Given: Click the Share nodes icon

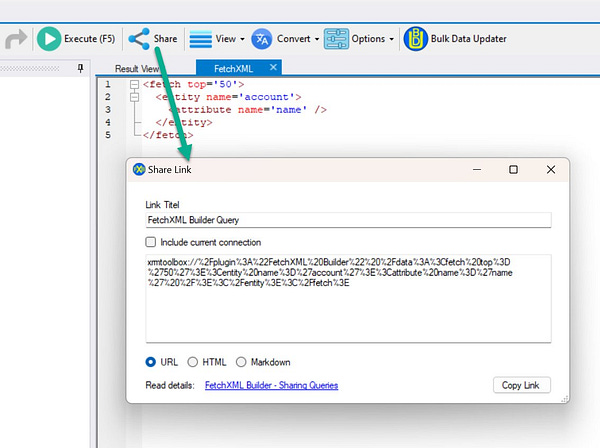Looking at the screenshot, I should (139, 39).
